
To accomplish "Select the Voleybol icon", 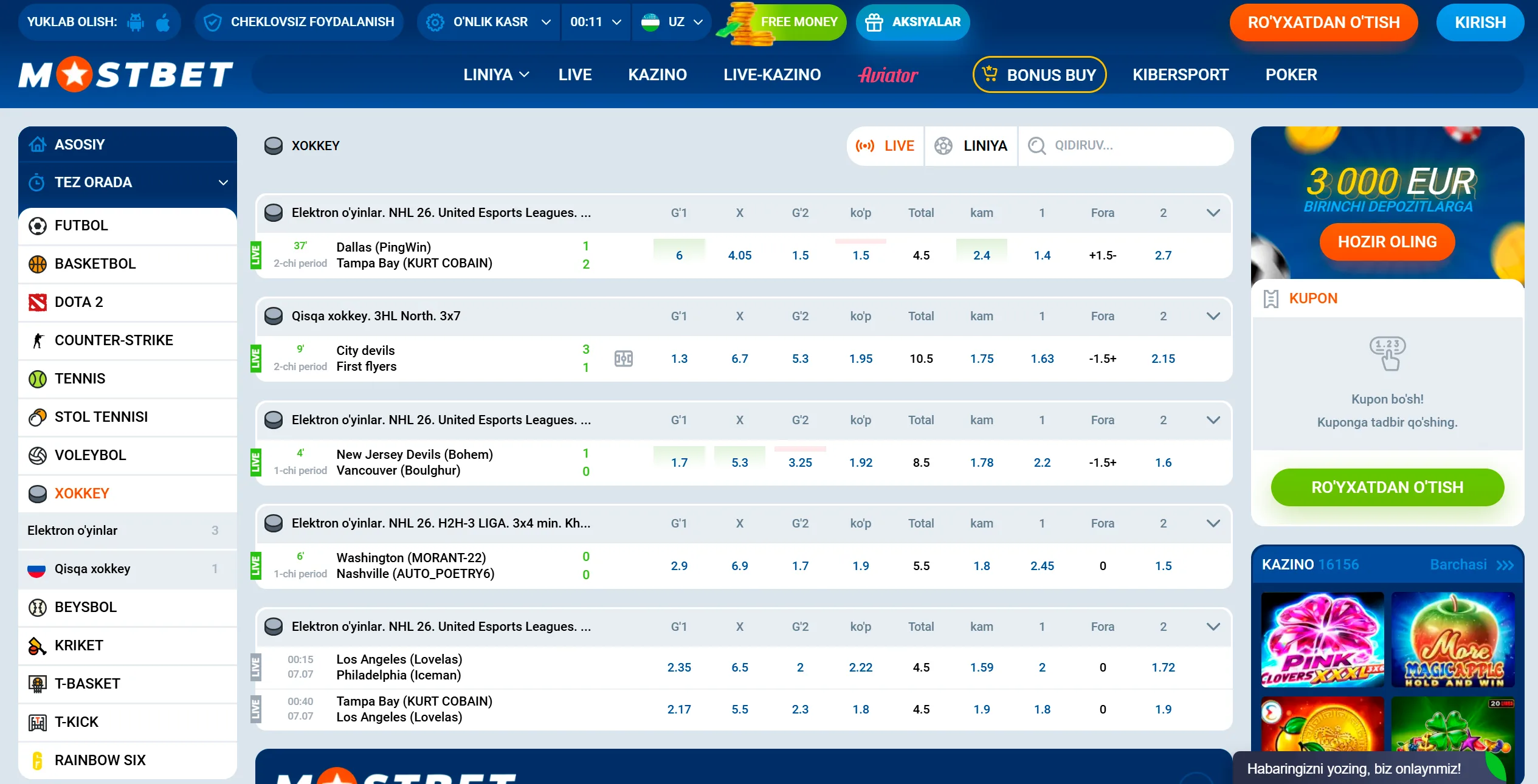I will pyautogui.click(x=38, y=456).
